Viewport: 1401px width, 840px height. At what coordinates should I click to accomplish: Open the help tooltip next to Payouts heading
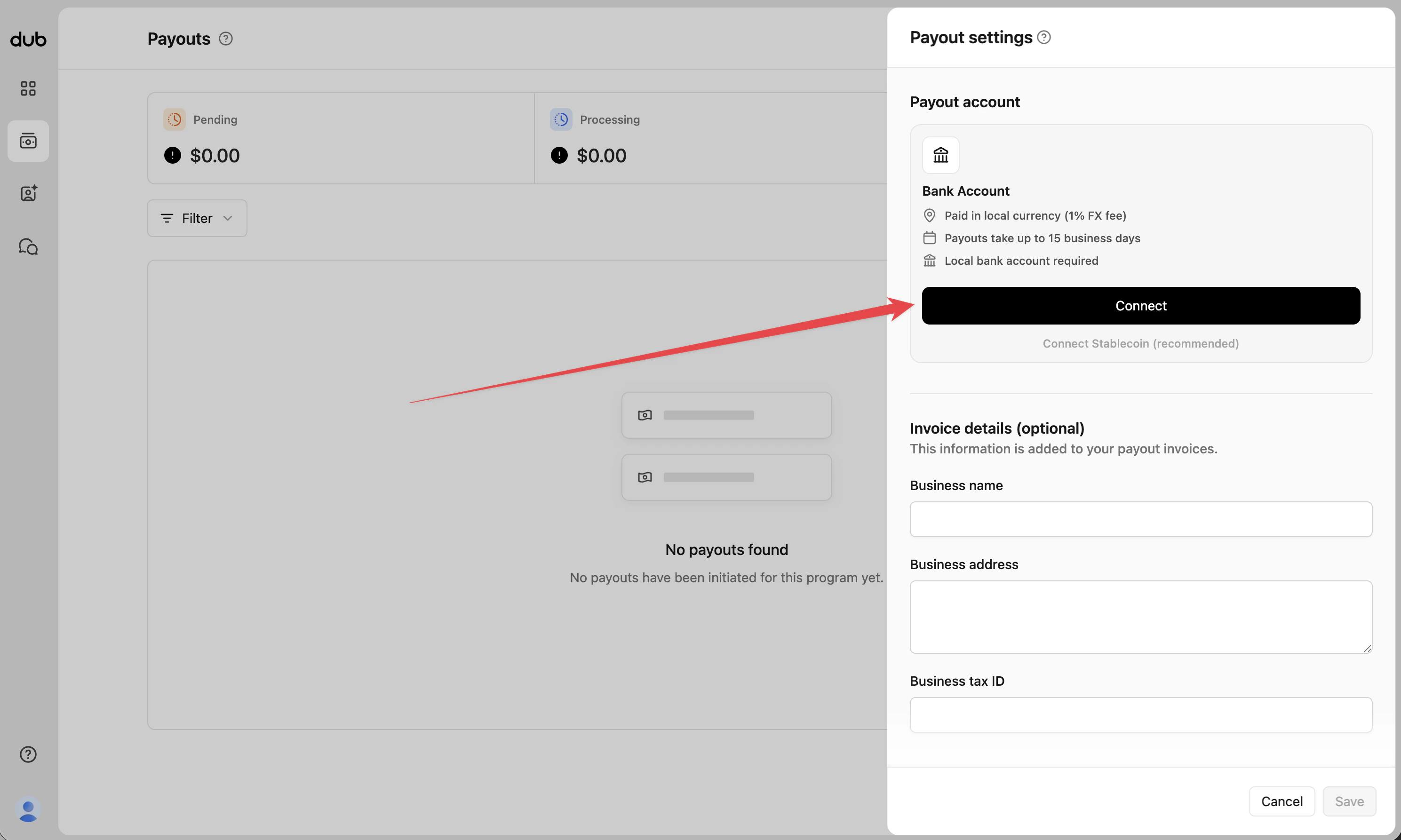[226, 39]
